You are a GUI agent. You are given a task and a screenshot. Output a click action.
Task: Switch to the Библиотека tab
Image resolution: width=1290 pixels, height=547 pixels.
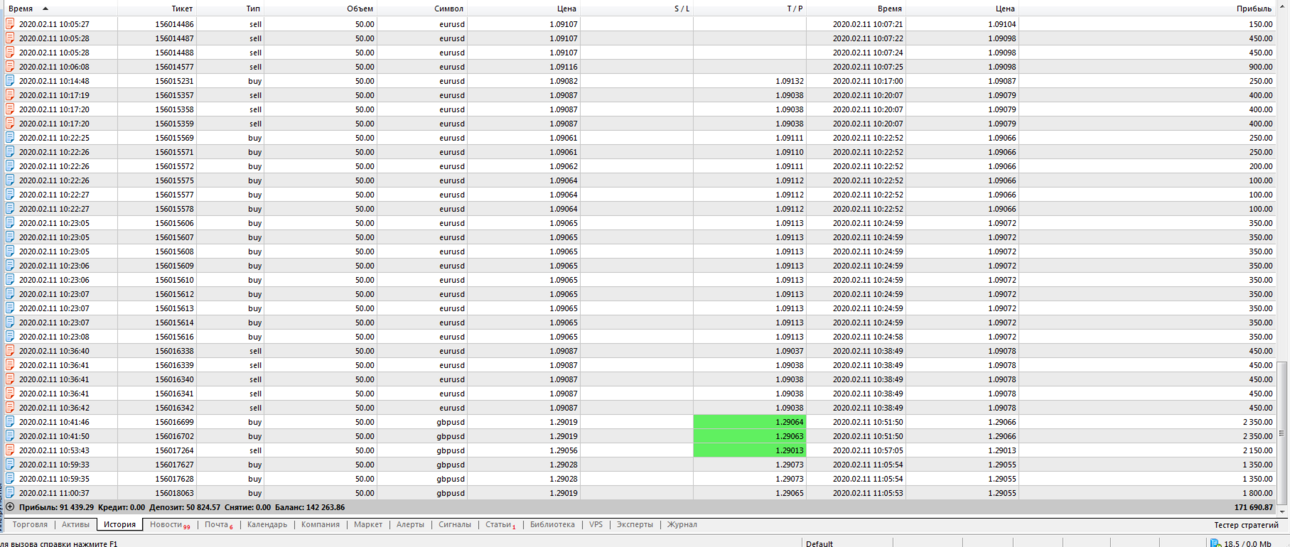[x=553, y=524]
